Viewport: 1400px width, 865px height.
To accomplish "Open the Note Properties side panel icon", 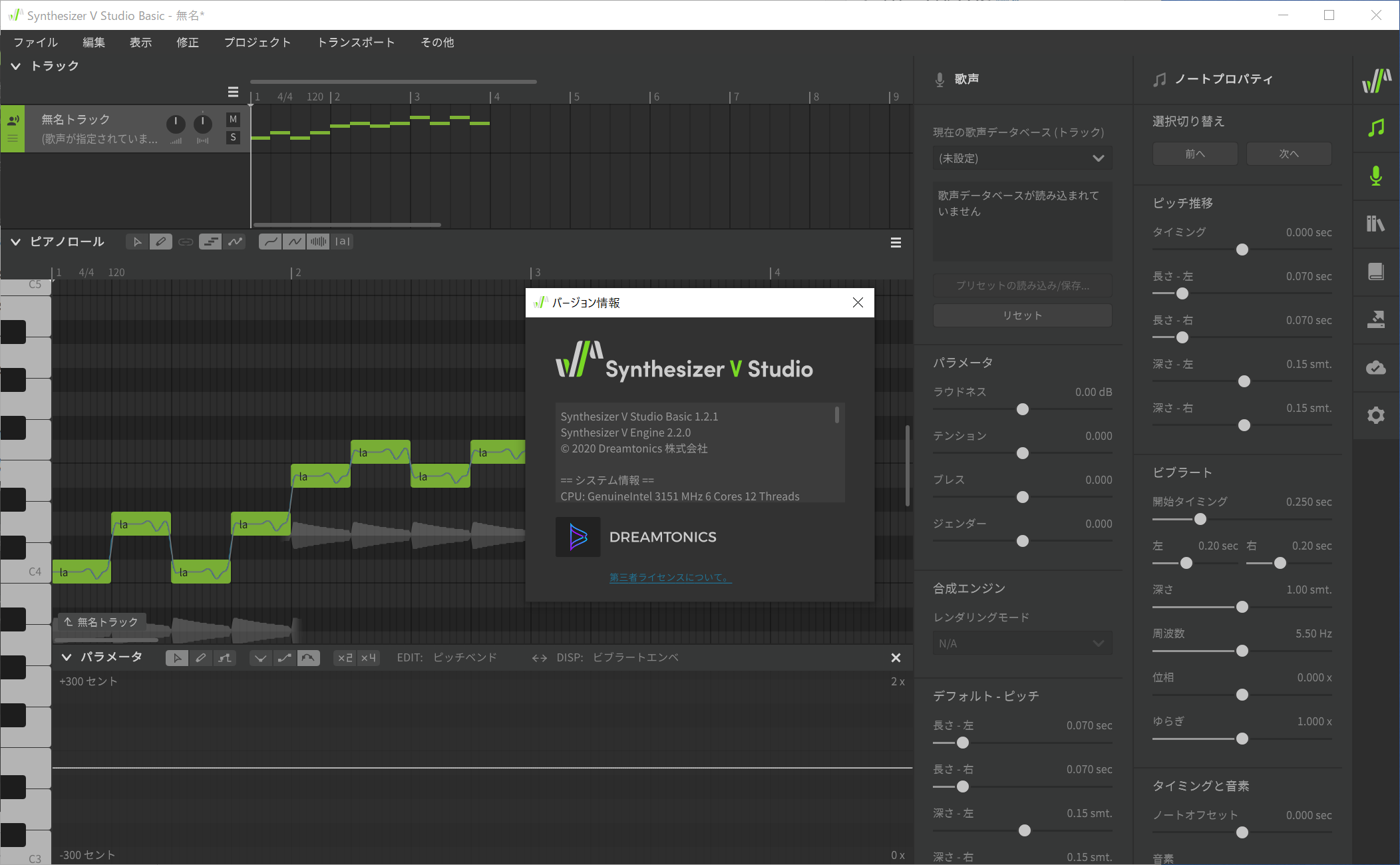I will (x=1376, y=128).
